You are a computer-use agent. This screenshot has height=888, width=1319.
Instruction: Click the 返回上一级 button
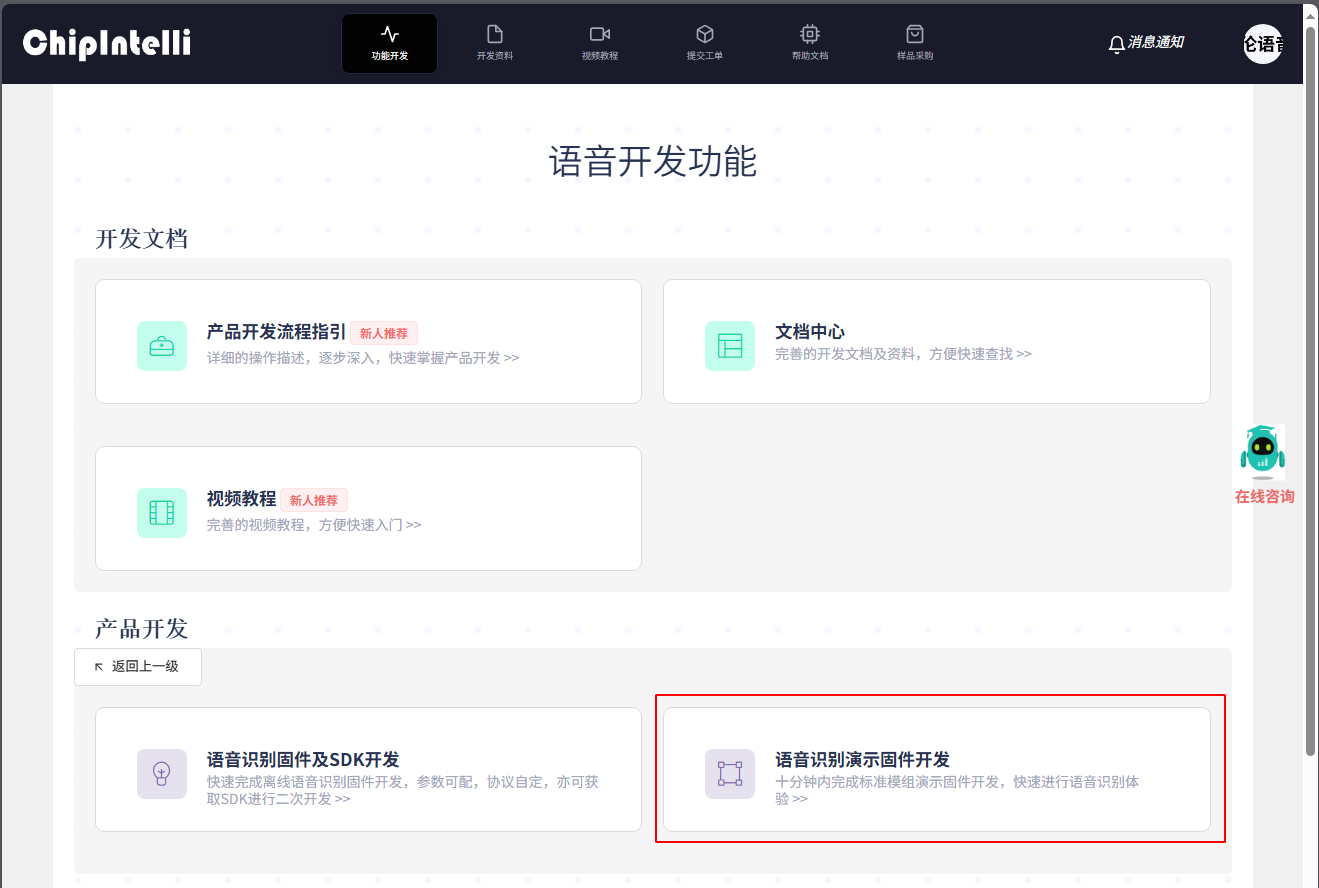click(x=138, y=667)
